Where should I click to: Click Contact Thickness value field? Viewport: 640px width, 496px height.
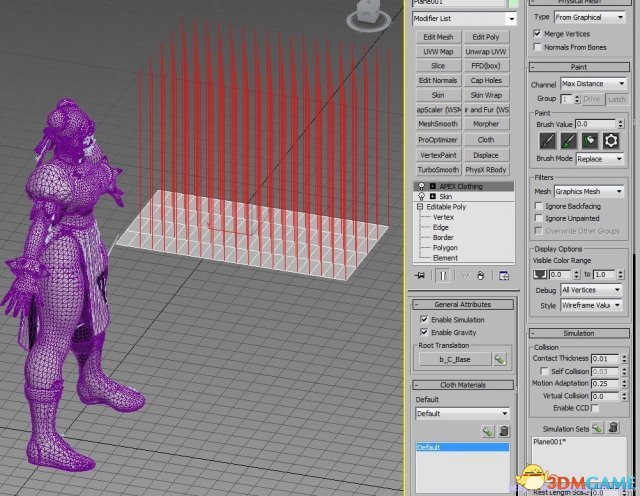point(605,358)
